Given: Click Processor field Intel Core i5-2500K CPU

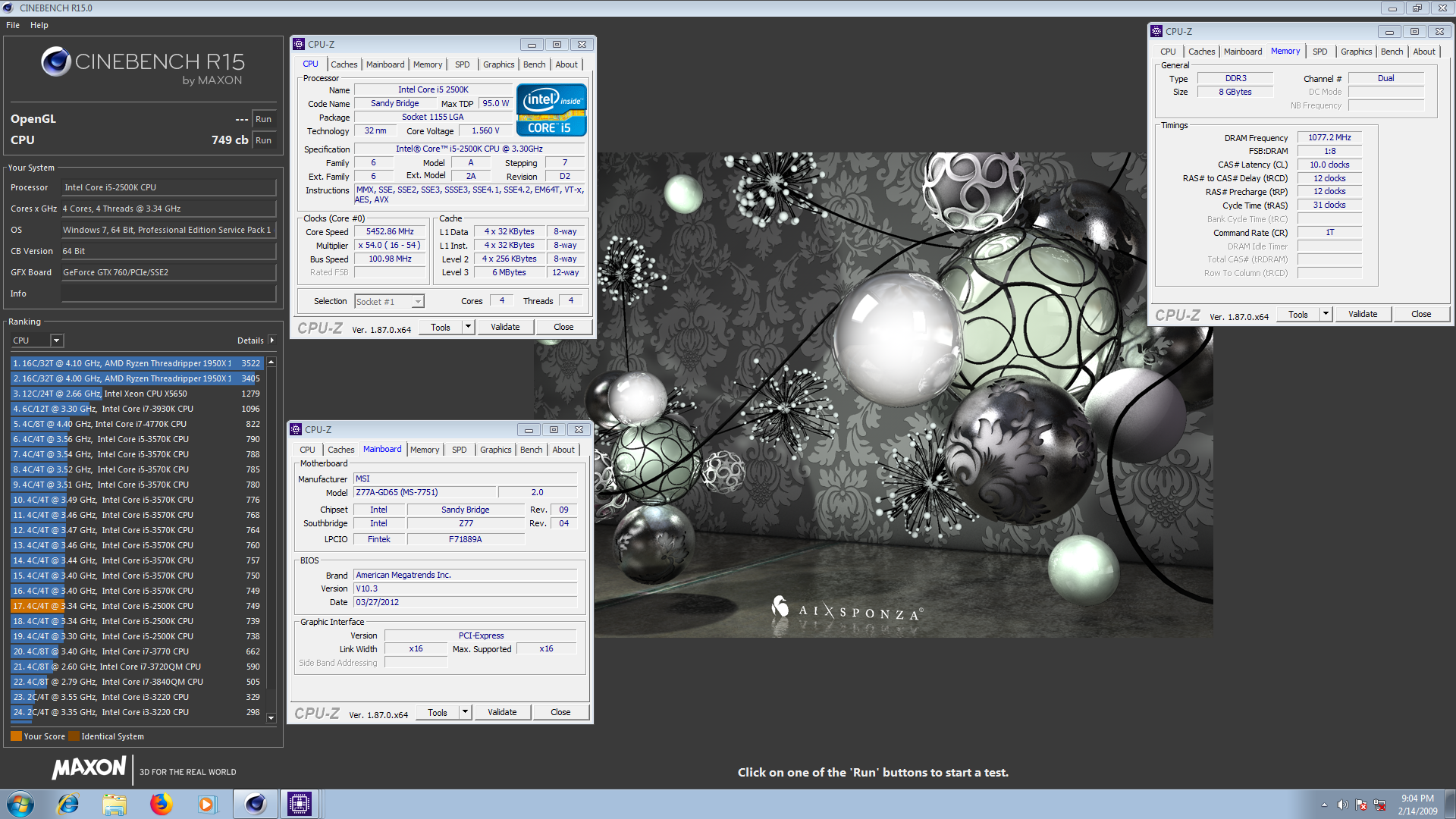Looking at the screenshot, I should [168, 187].
